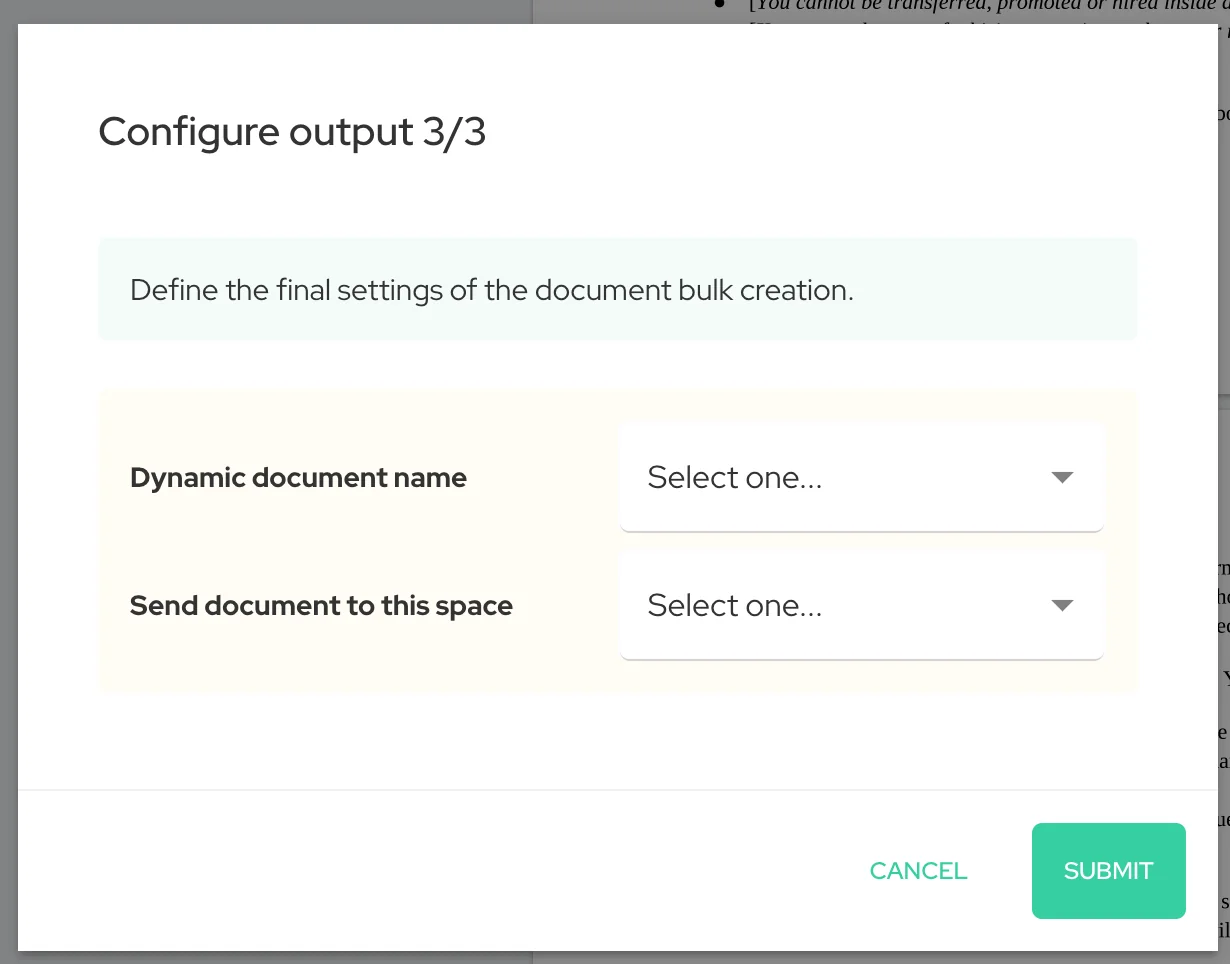Click the bulk creation settings info banner
The height and width of the screenshot is (964, 1230).
pyautogui.click(x=617, y=289)
